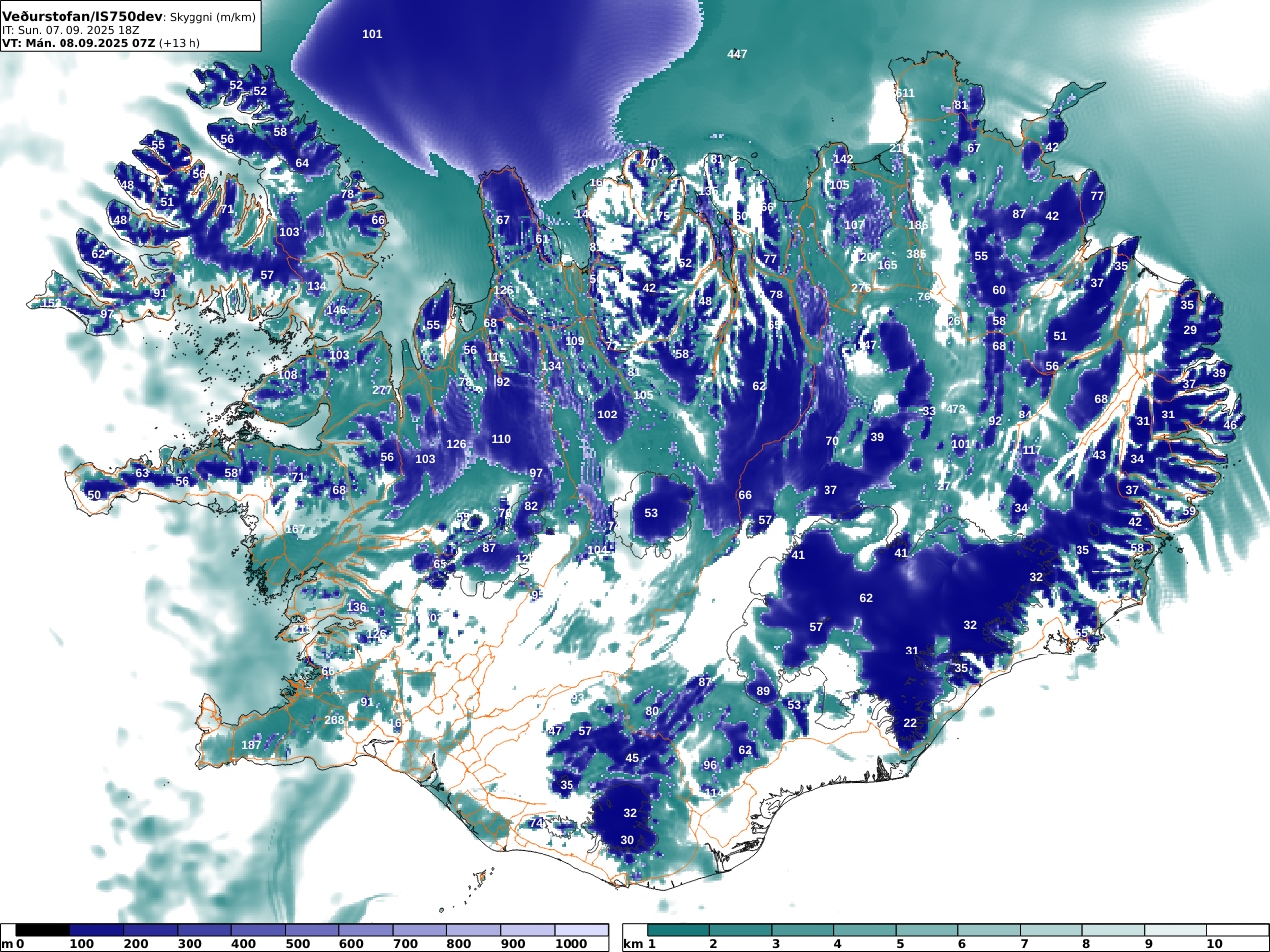Click the 64 value in the Westfjords
This screenshot has height=952, width=1270.
point(302,163)
